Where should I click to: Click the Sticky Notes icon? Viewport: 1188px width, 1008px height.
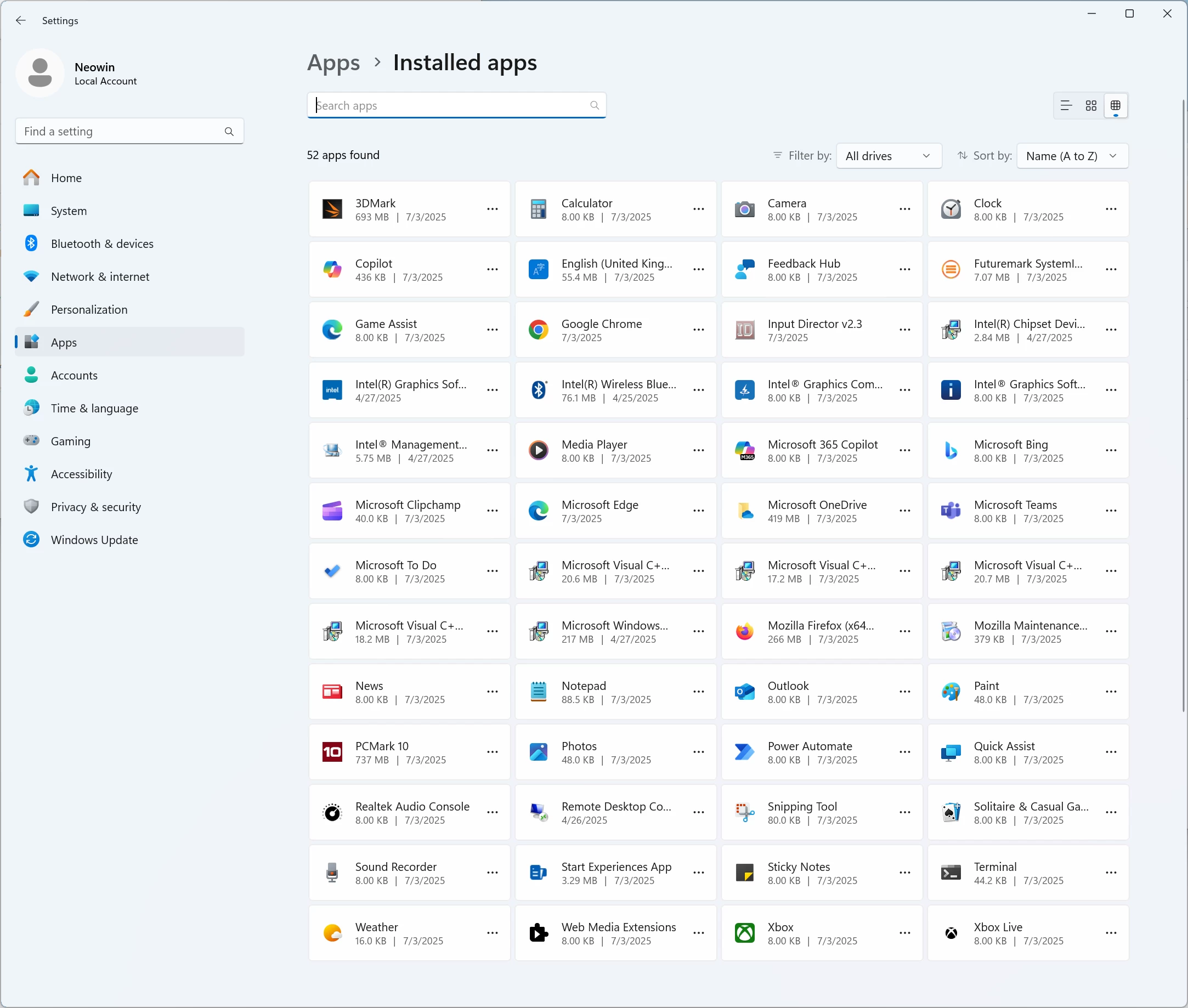745,873
